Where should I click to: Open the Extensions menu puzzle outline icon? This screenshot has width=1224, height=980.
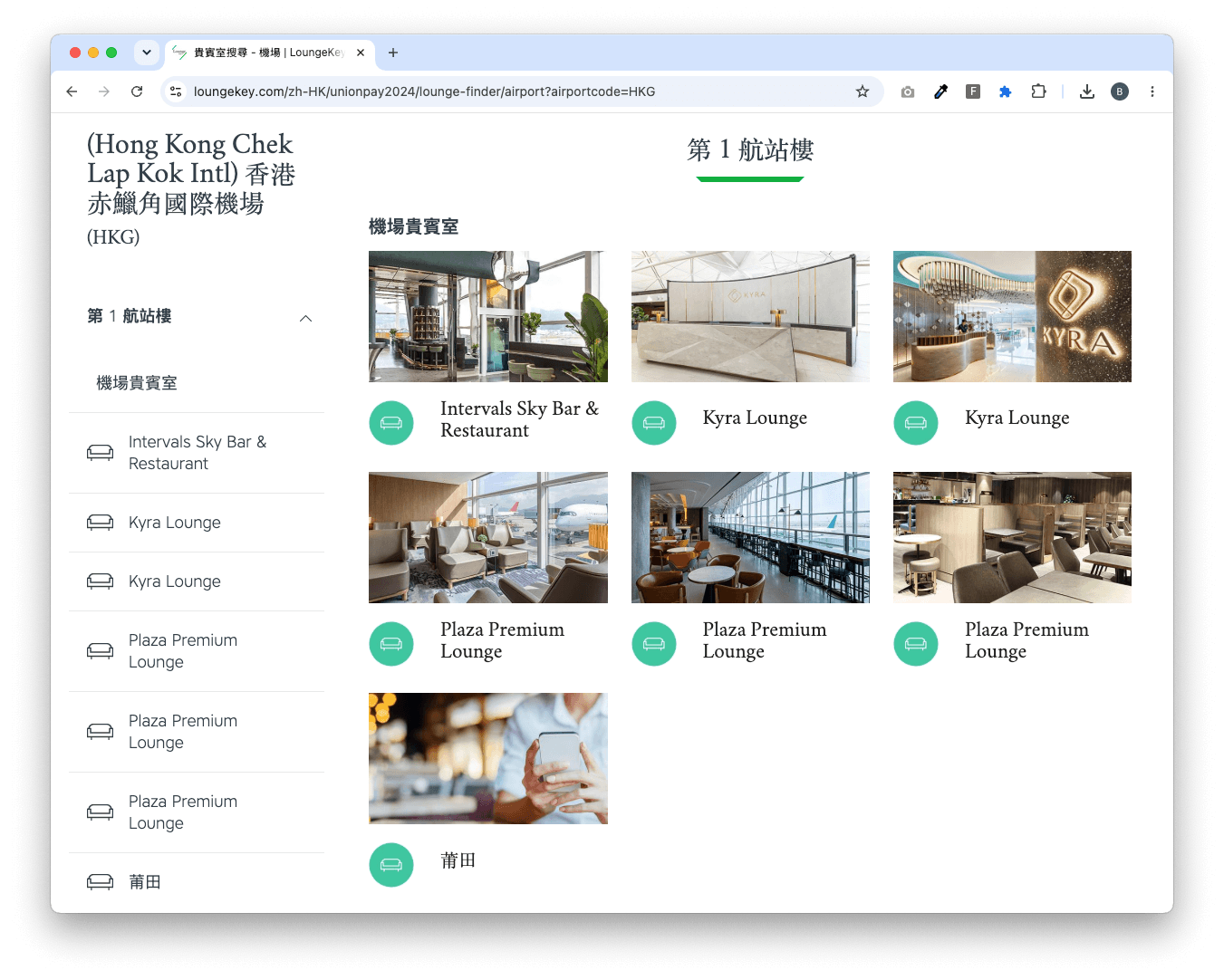(x=1038, y=91)
